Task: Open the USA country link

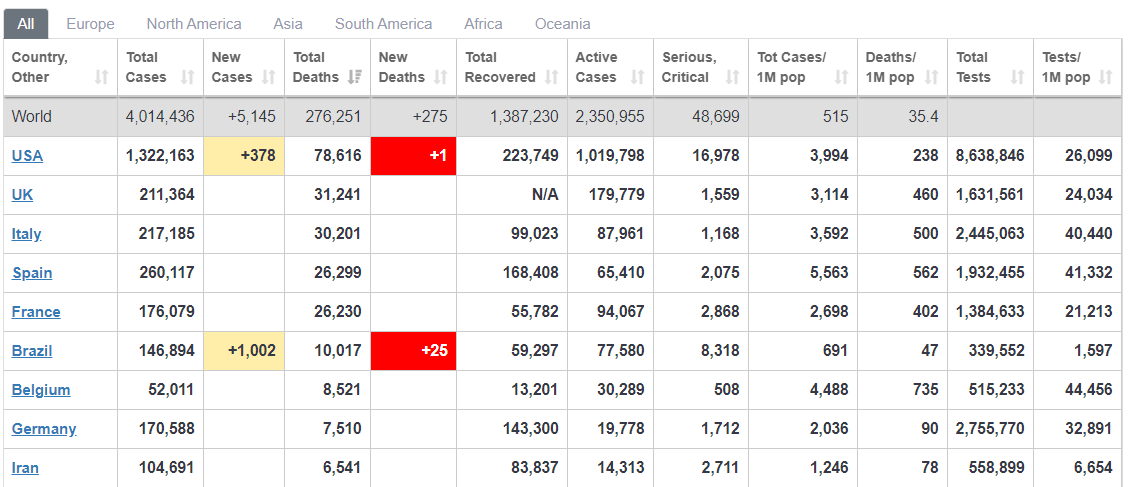Action: (27, 156)
